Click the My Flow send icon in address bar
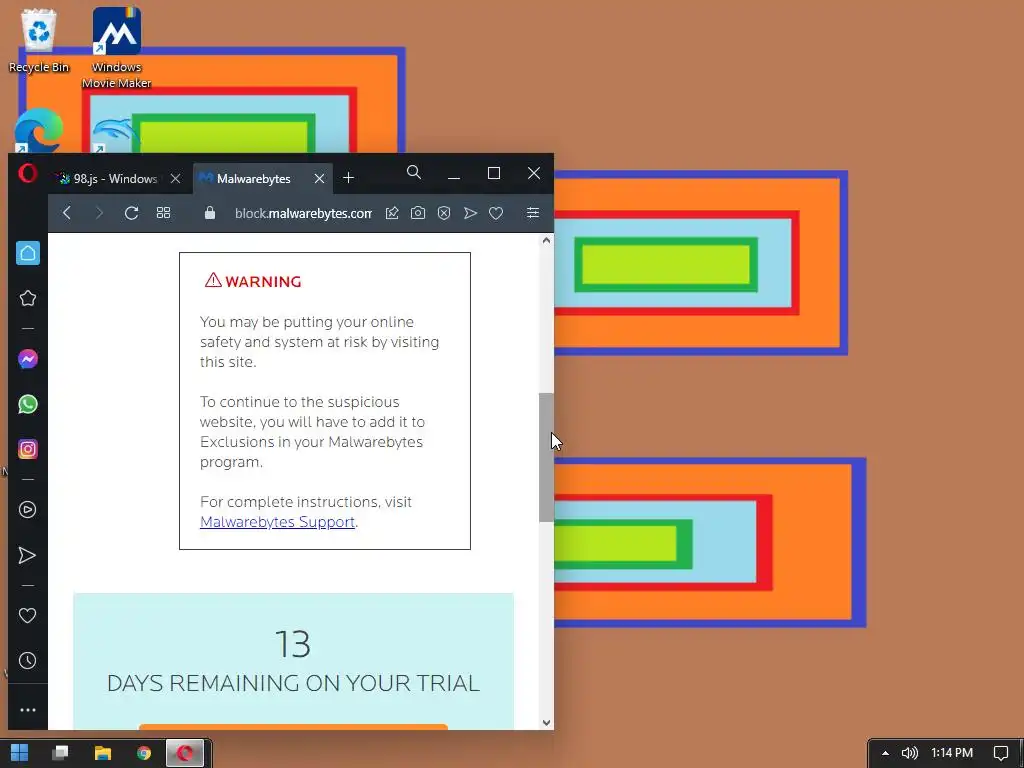This screenshot has width=1024, height=768. coord(470,213)
